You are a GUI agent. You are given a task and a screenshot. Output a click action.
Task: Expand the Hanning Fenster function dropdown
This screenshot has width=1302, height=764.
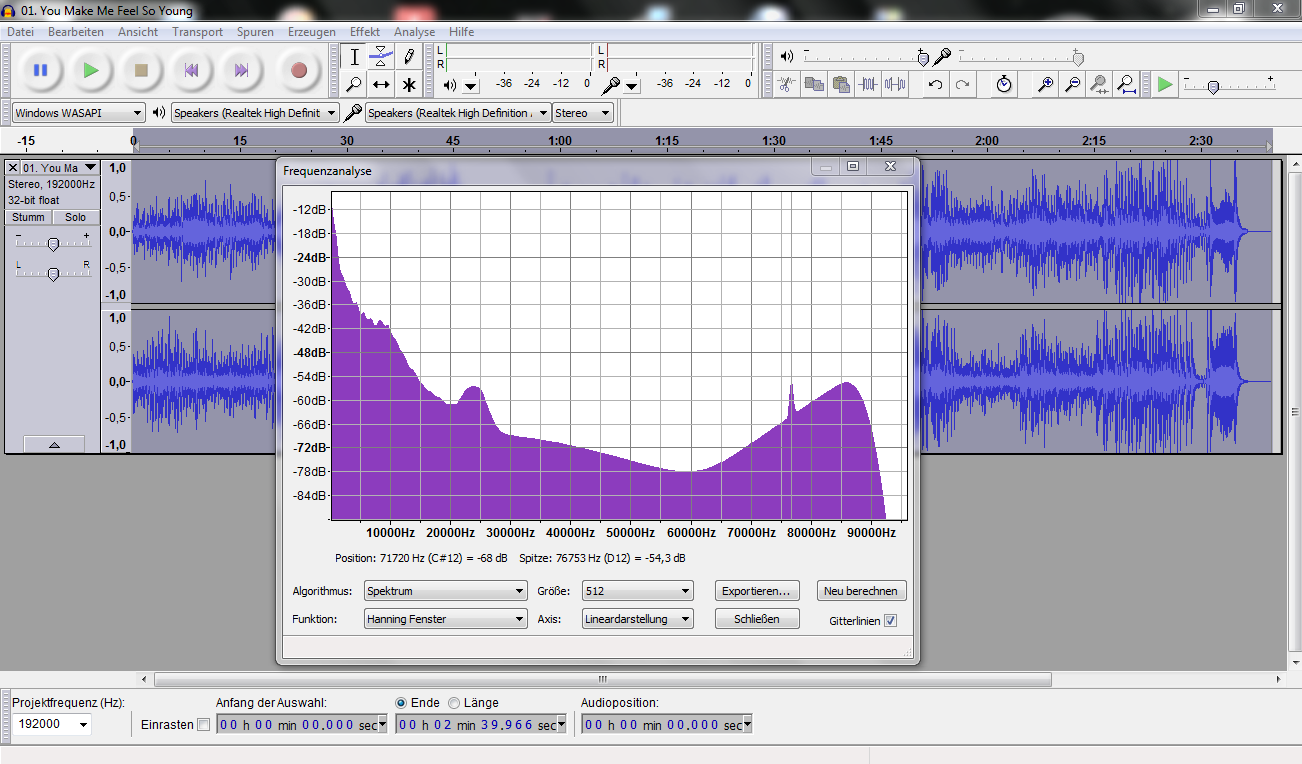445,619
